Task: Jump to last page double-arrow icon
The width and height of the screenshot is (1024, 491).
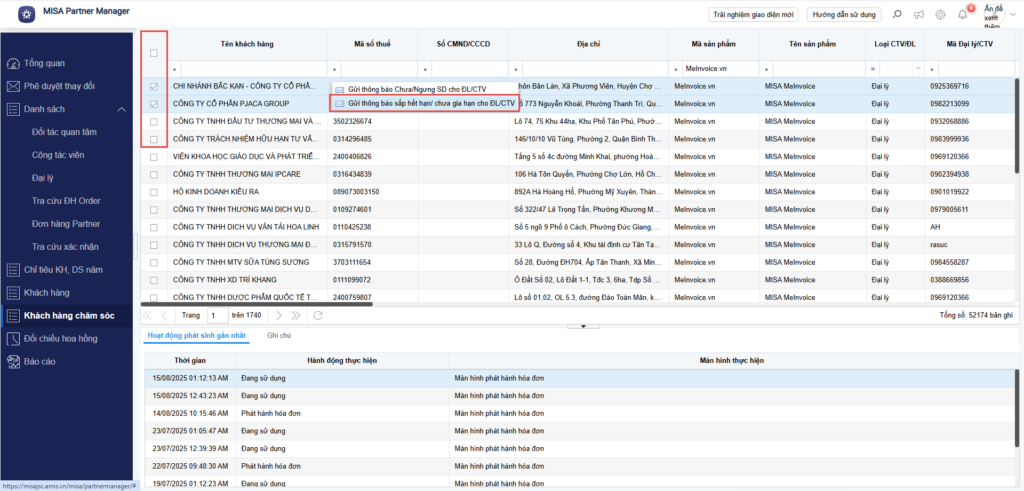Action: coord(296,315)
